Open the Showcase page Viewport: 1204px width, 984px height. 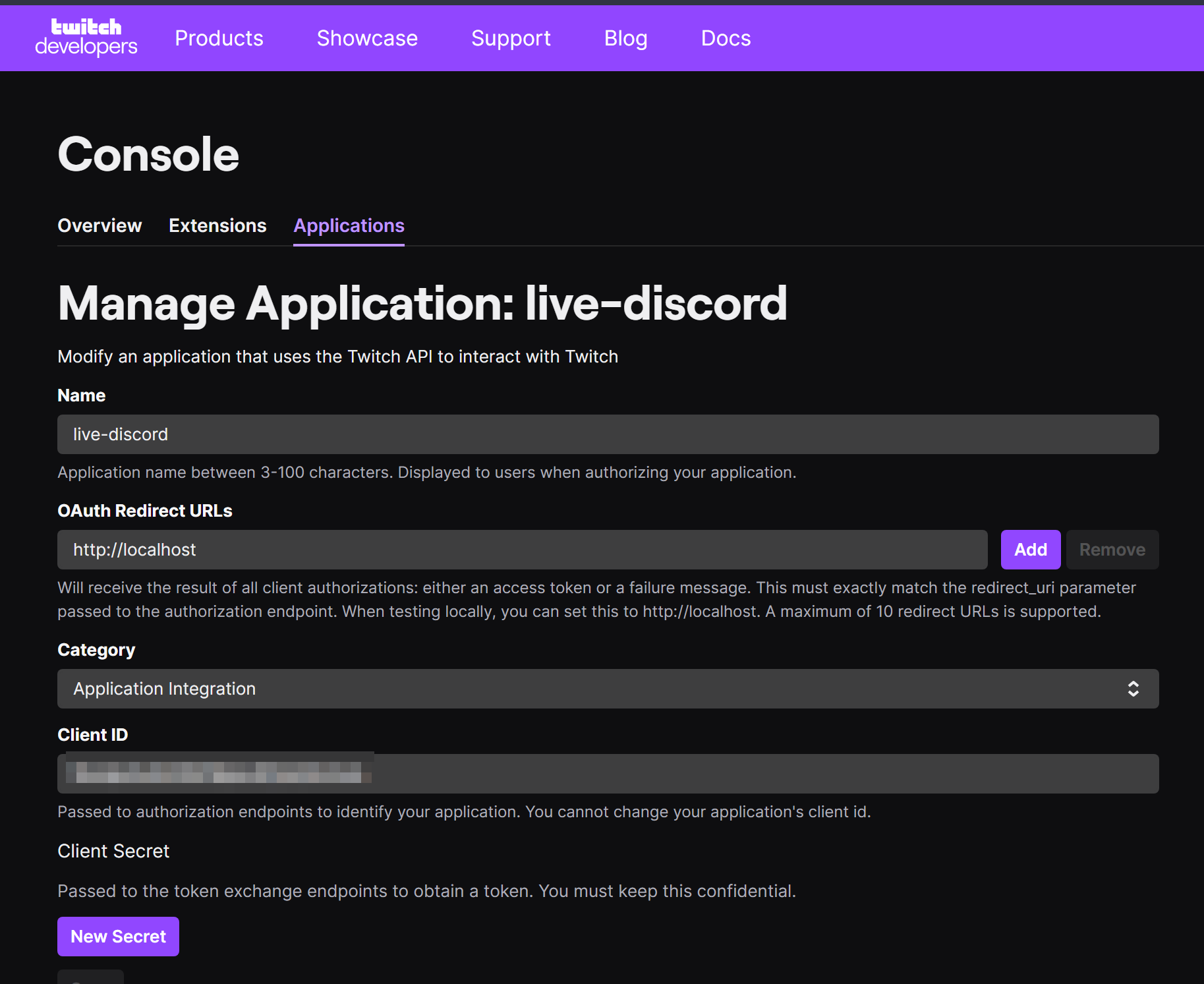tap(367, 38)
